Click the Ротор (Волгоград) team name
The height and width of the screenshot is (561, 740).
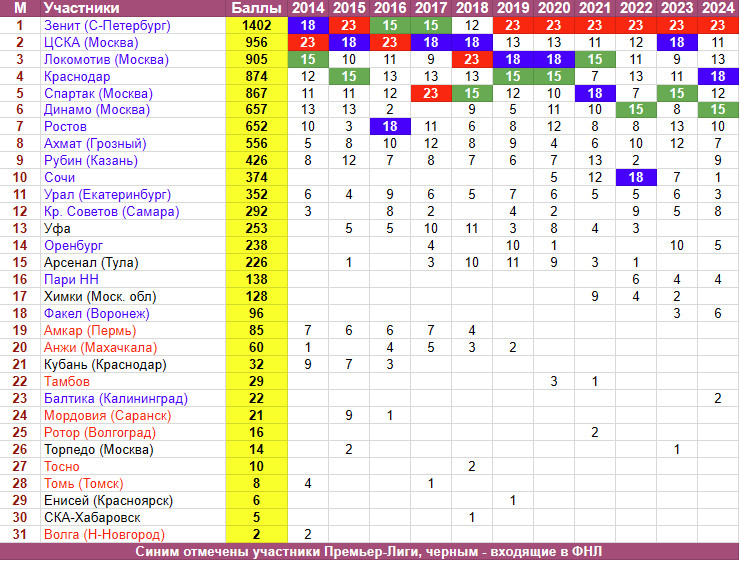[x=100, y=432]
